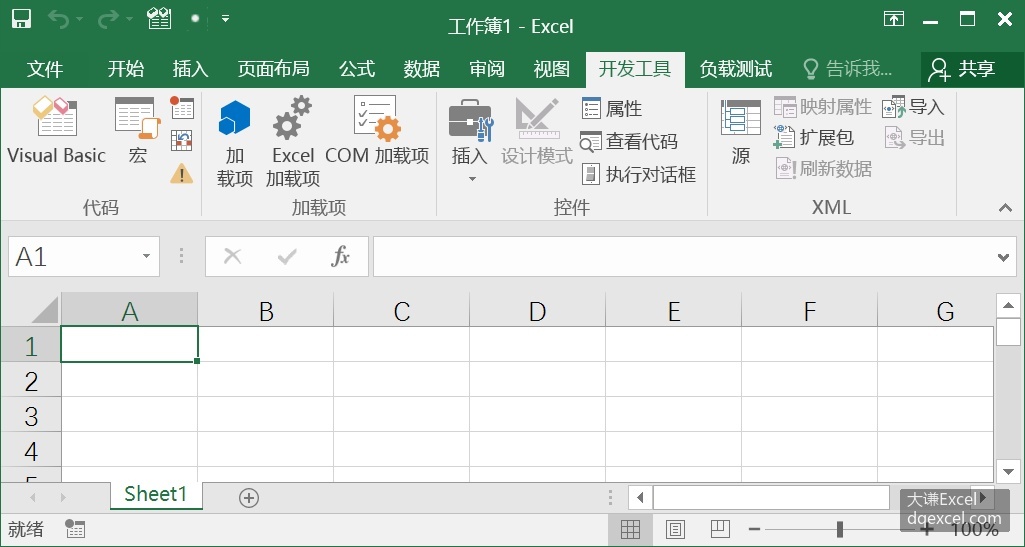Click the vertical scrollbar down arrow
The width and height of the screenshot is (1025, 547).
pyautogui.click(x=1008, y=471)
